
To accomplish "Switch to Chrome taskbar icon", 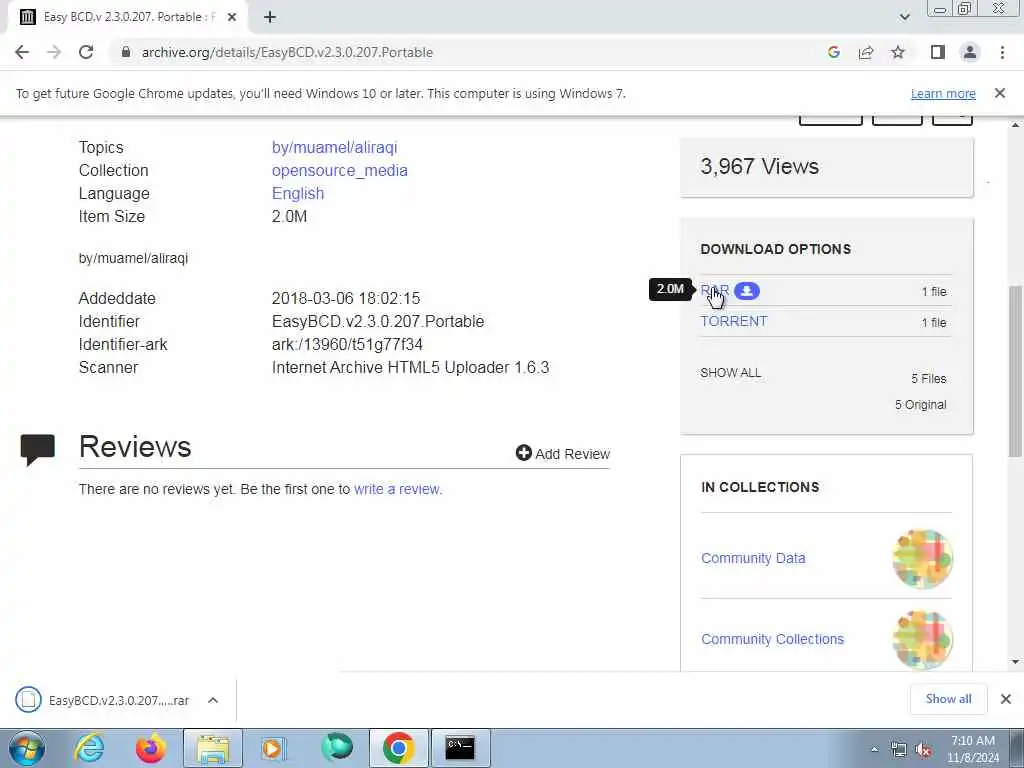I will pos(399,748).
